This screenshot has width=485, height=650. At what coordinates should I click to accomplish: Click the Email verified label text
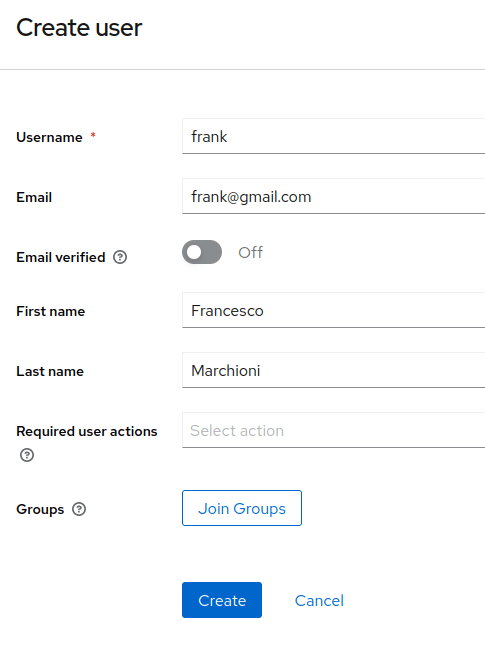coord(61,257)
